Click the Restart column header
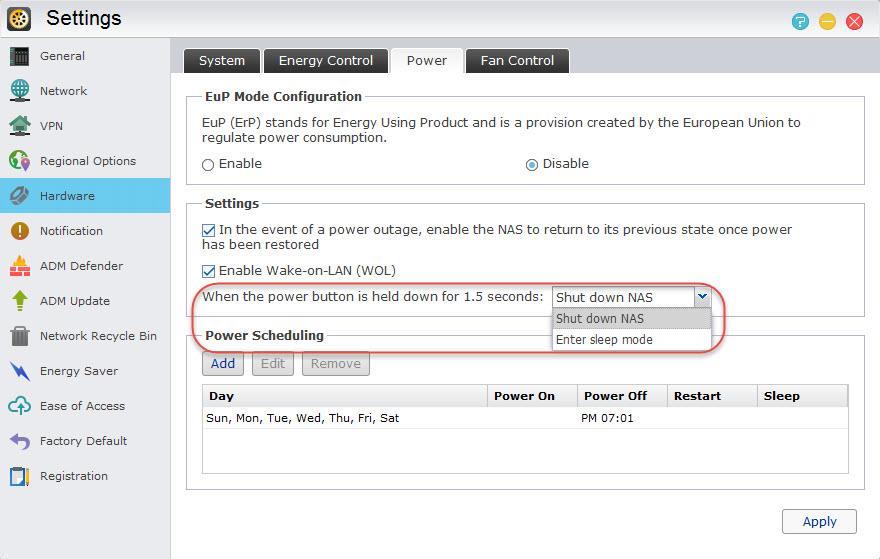Viewport: 880px width, 559px height. pos(712,396)
